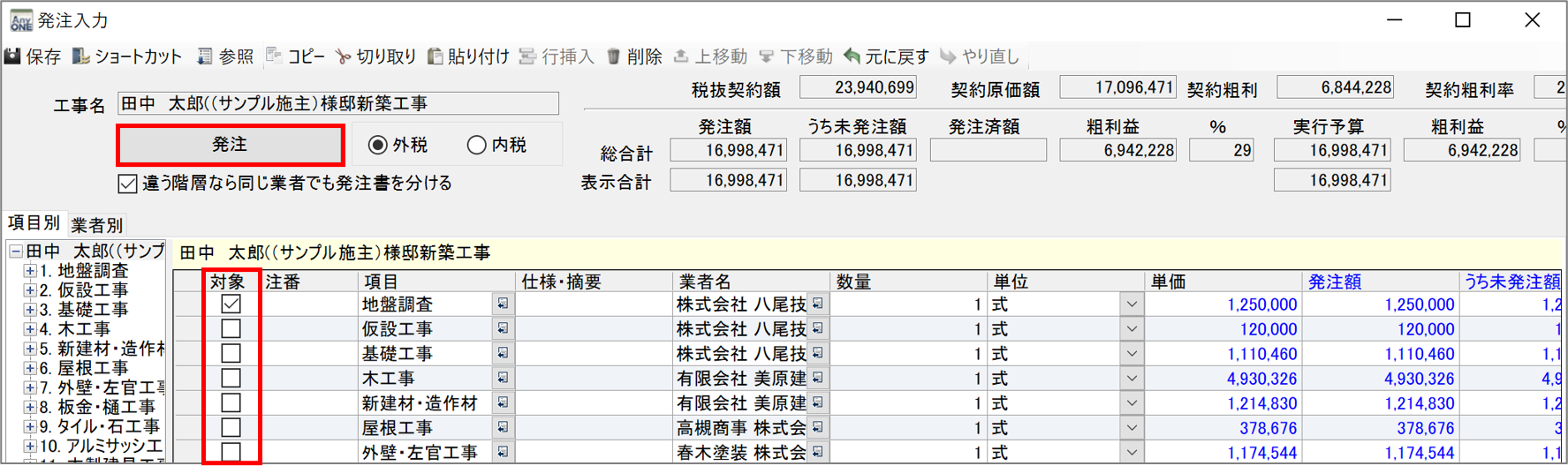Click the 元に戻す undo icon
1568x466 pixels.
point(852,56)
